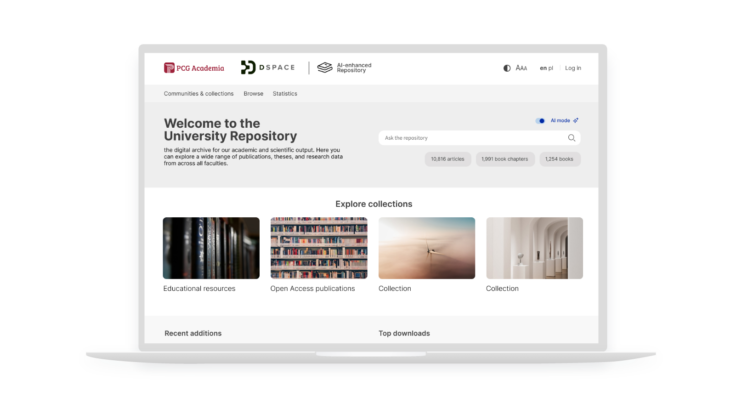The image size is (742, 408).
Task: Click the AI mode sparkle icon
Action: click(x=576, y=120)
